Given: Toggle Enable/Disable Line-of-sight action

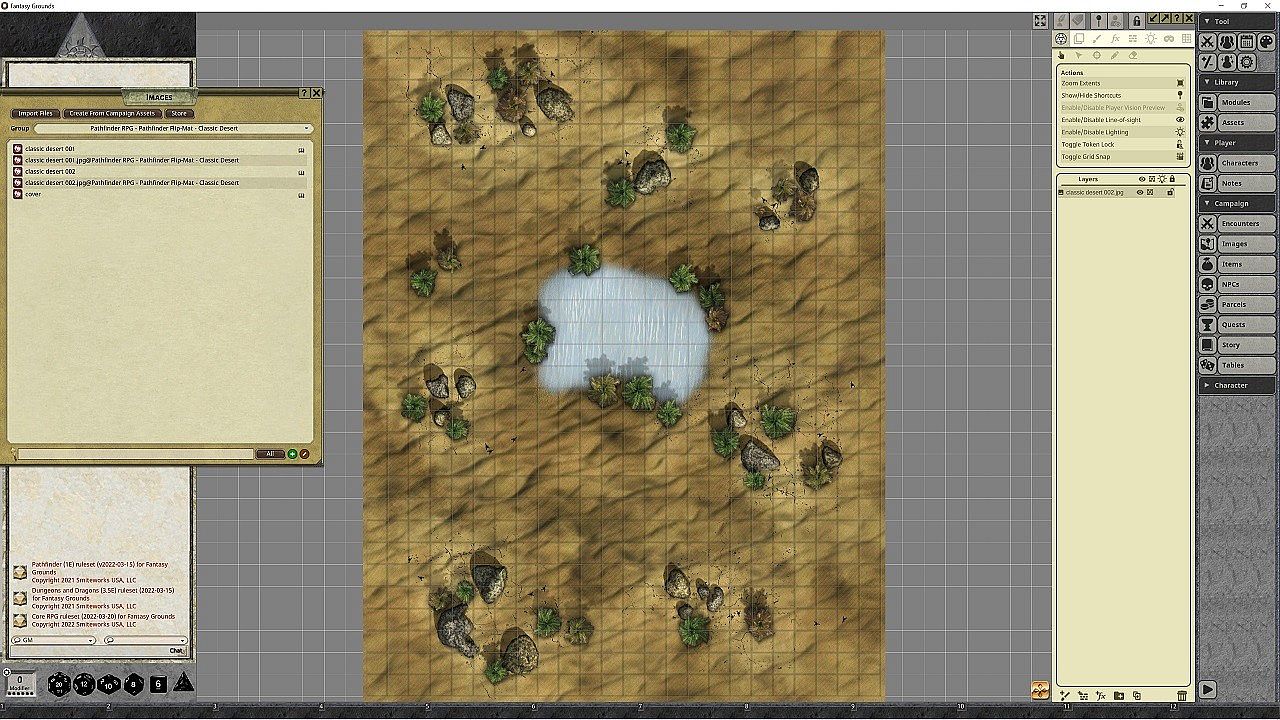Looking at the screenshot, I should coord(1122,120).
